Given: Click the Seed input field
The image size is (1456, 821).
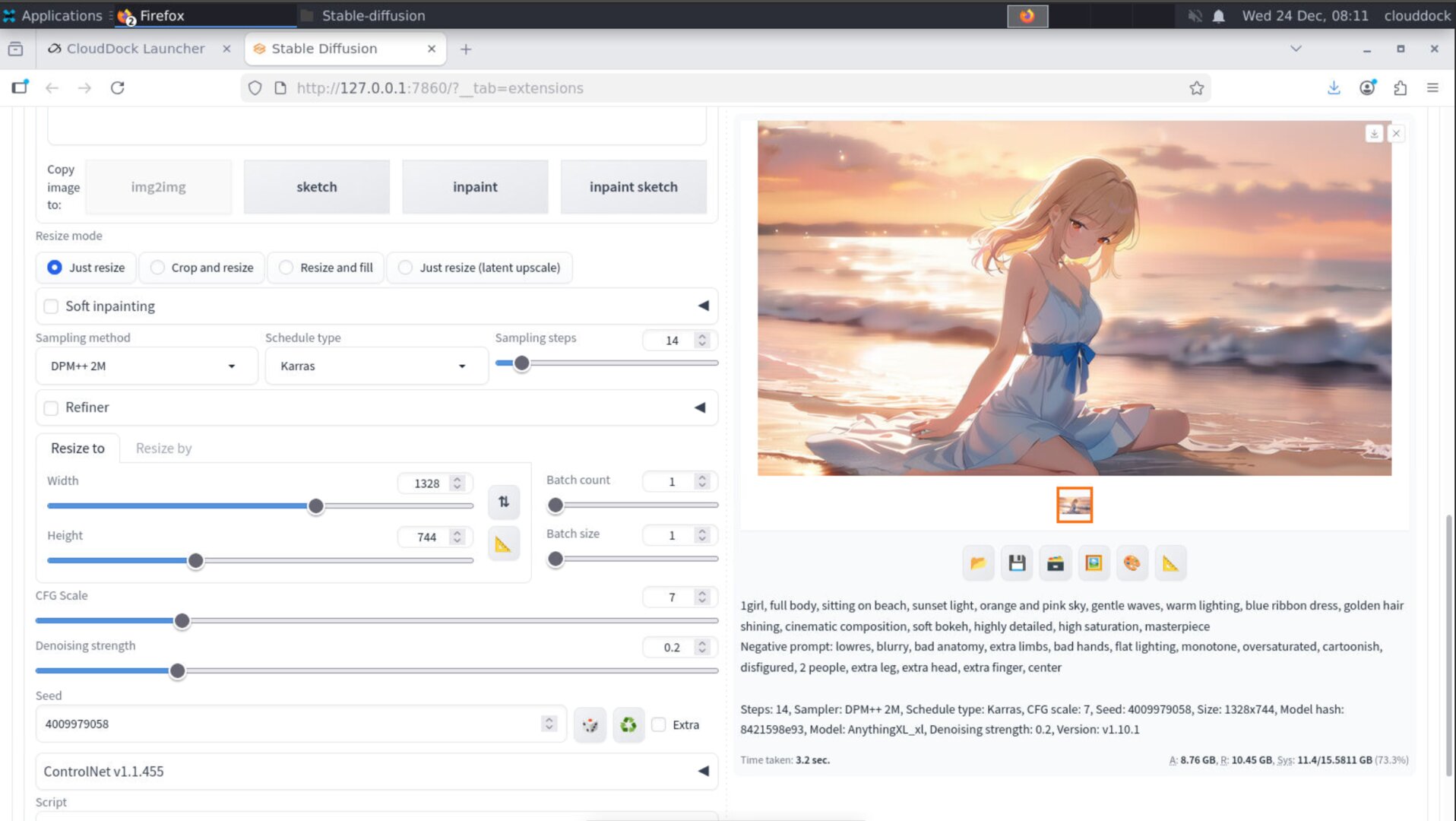Looking at the screenshot, I should (289, 724).
